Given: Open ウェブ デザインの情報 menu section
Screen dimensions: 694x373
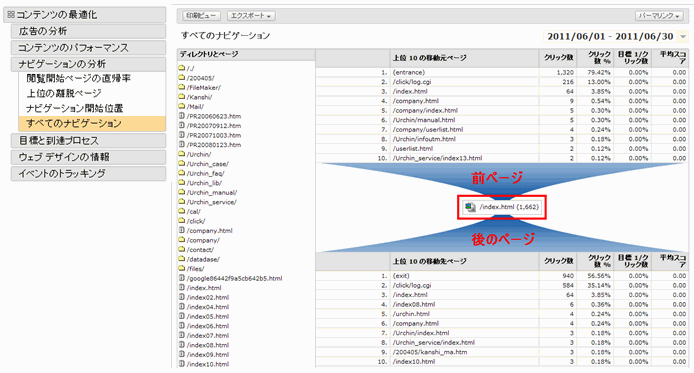Looking at the screenshot, I should tap(88, 157).
